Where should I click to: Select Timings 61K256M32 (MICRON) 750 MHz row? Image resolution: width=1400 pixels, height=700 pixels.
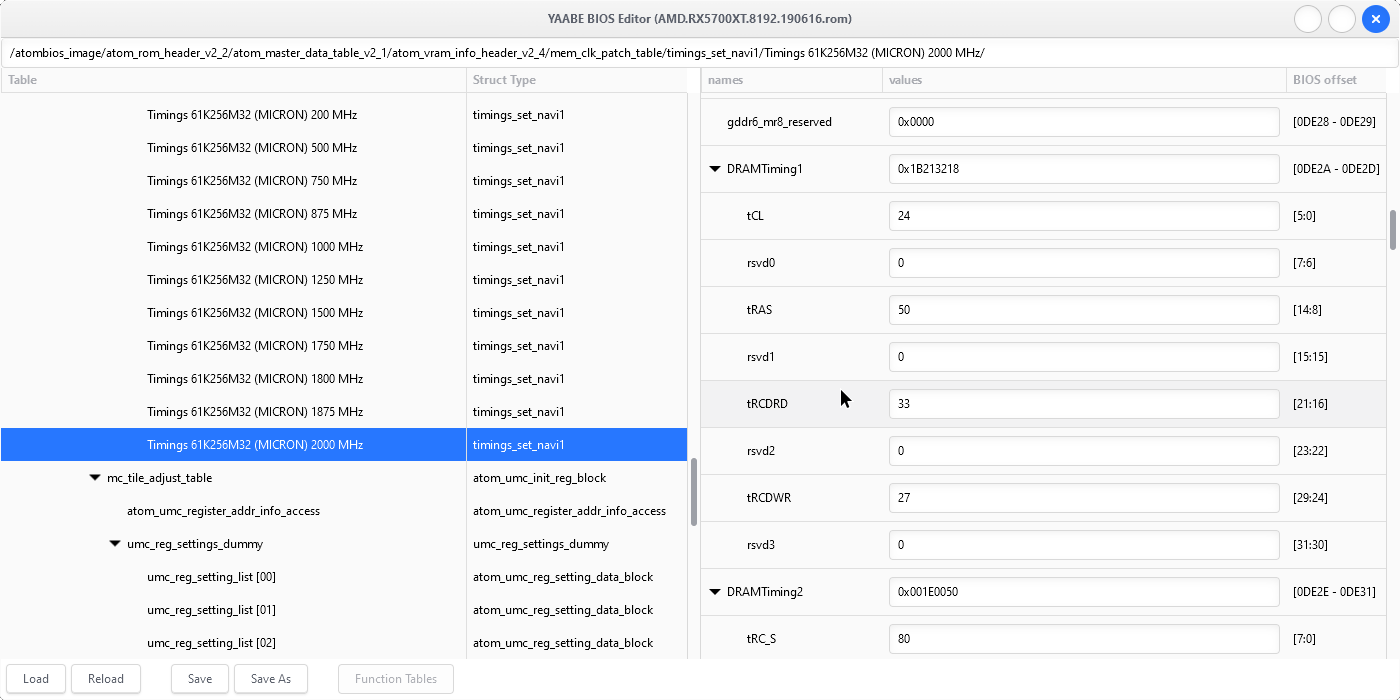(x=344, y=181)
